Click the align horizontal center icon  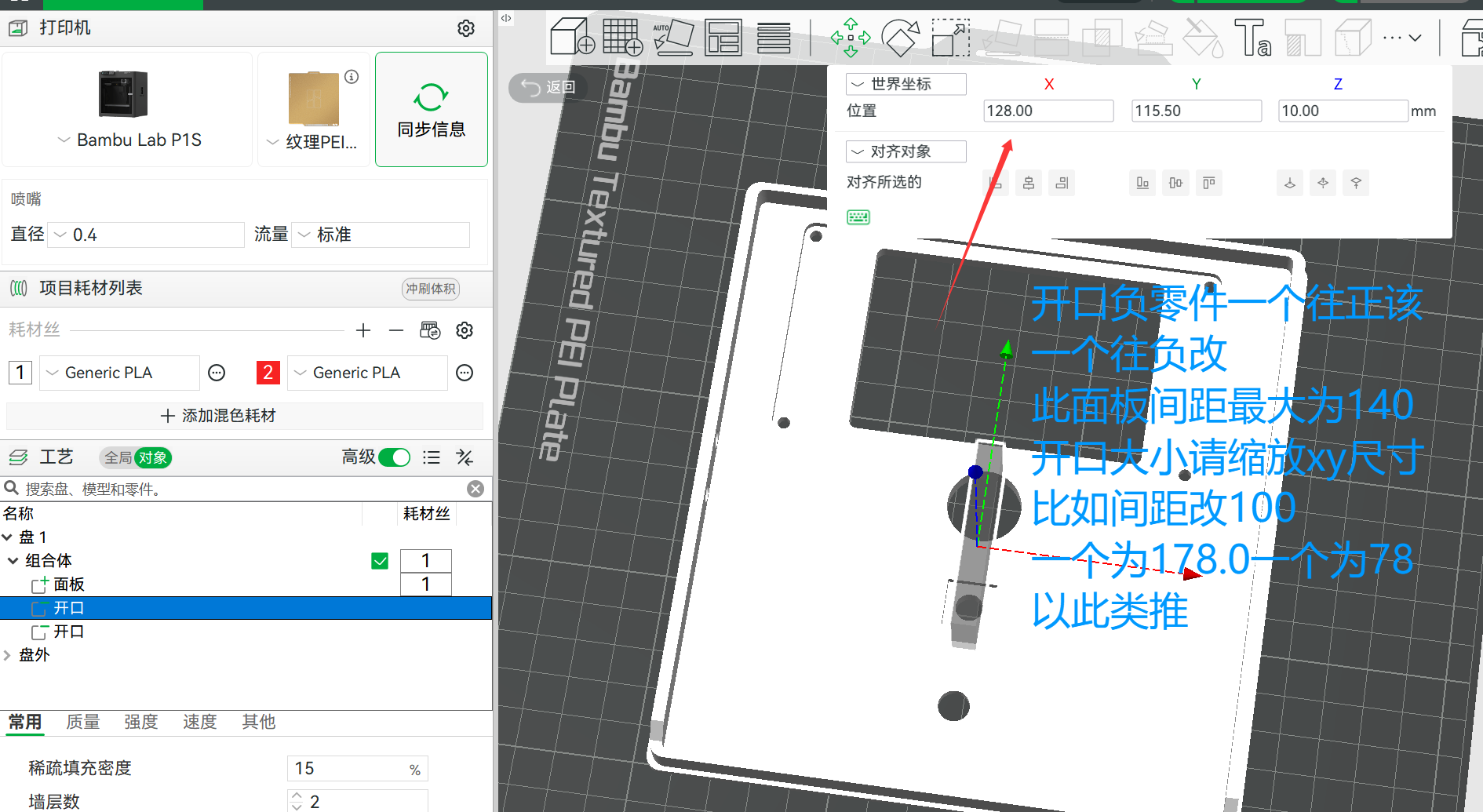click(1029, 183)
